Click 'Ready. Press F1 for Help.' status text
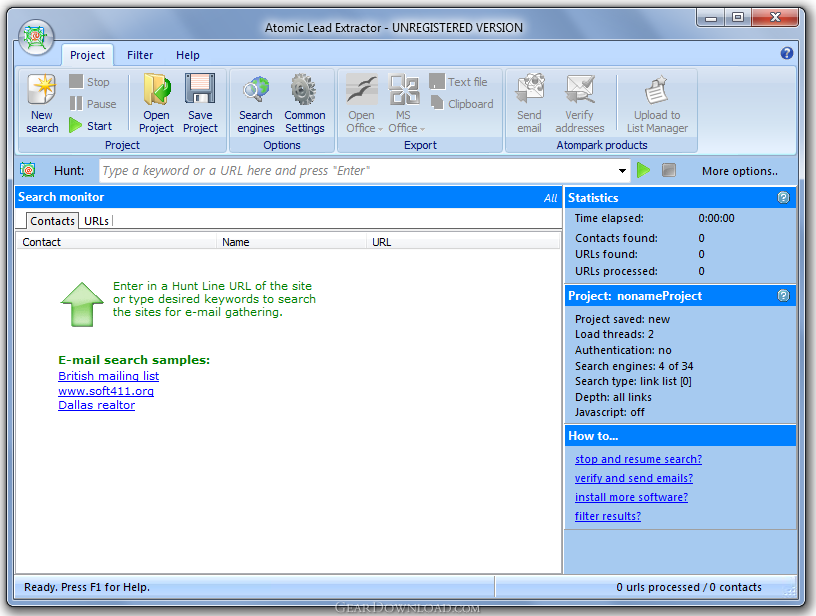Viewport: 816px width, 616px height. coord(87,587)
